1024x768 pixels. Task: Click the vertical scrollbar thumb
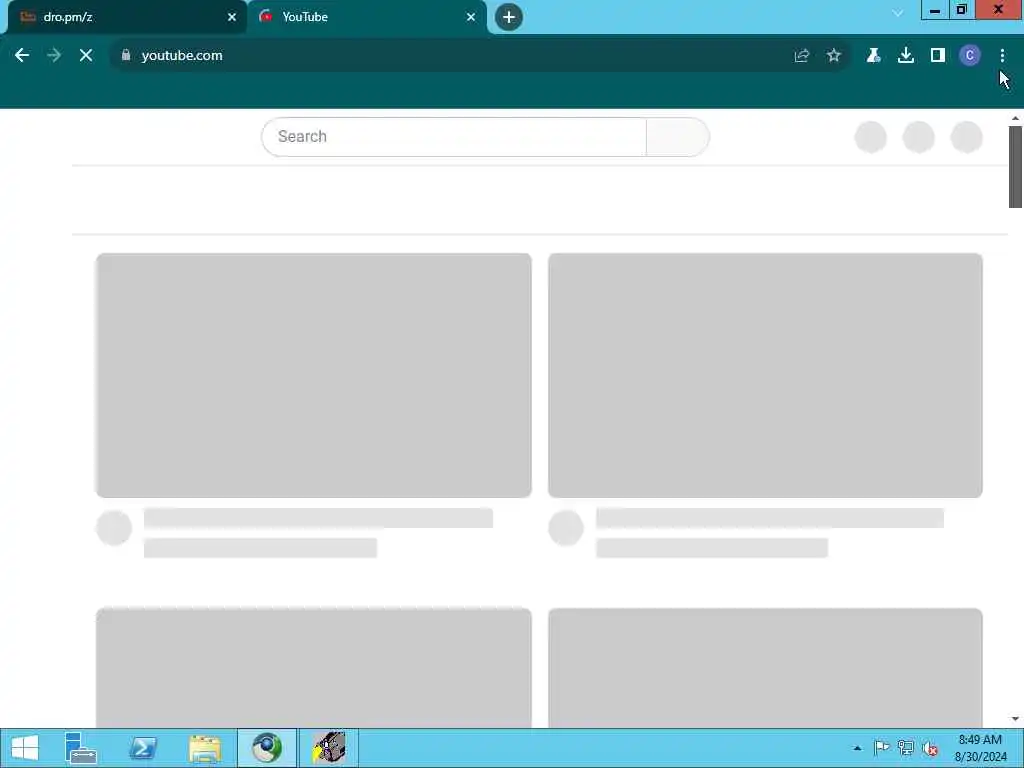pos(1016,167)
